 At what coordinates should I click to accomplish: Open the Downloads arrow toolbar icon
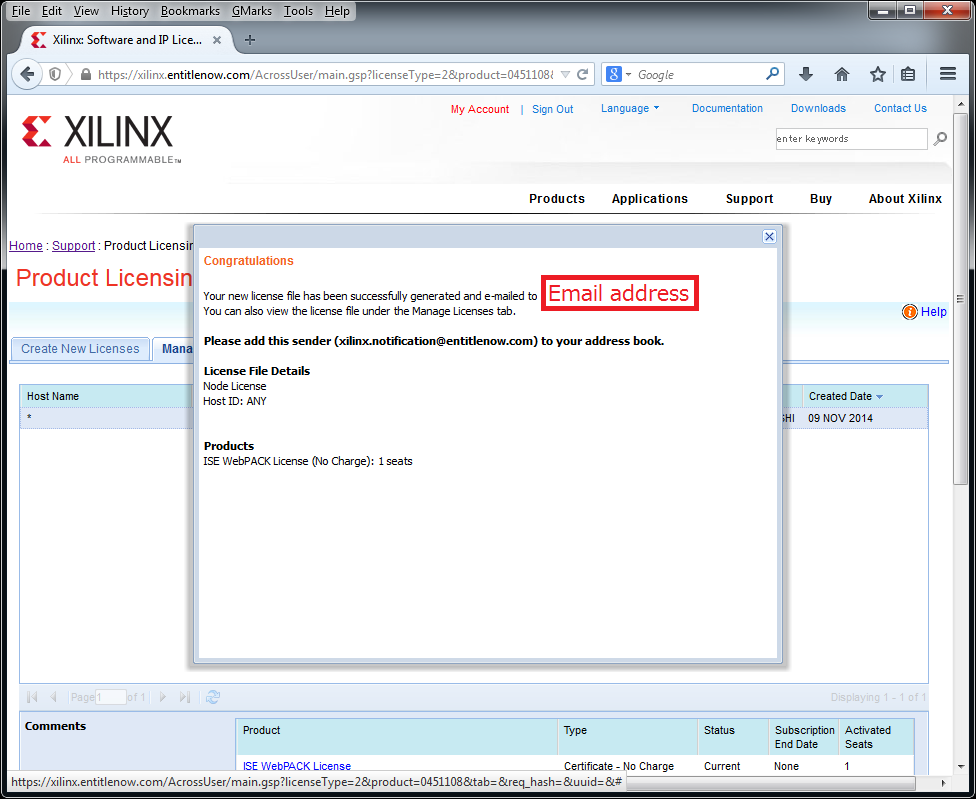(x=805, y=75)
